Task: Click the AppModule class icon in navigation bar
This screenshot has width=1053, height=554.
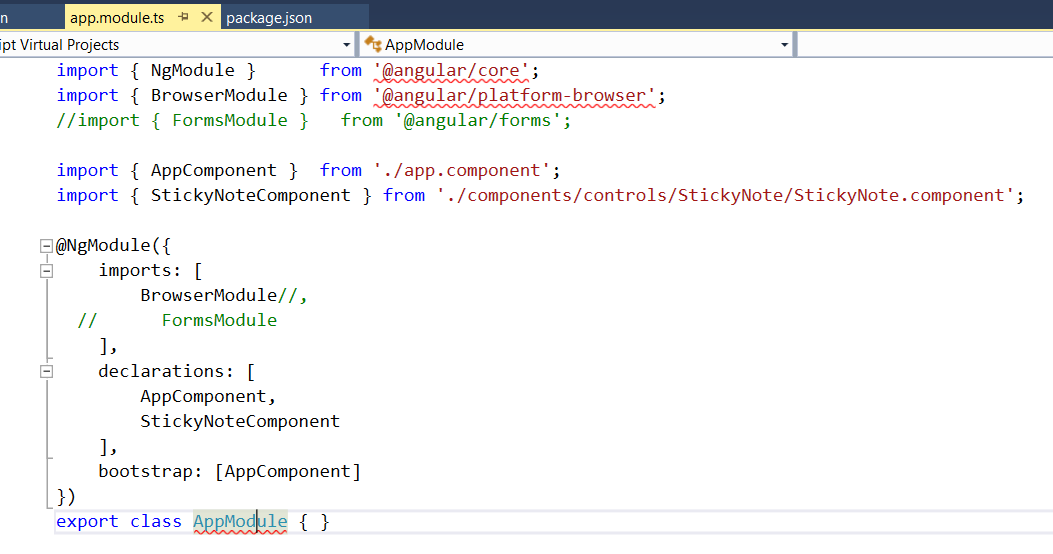Action: (x=373, y=44)
